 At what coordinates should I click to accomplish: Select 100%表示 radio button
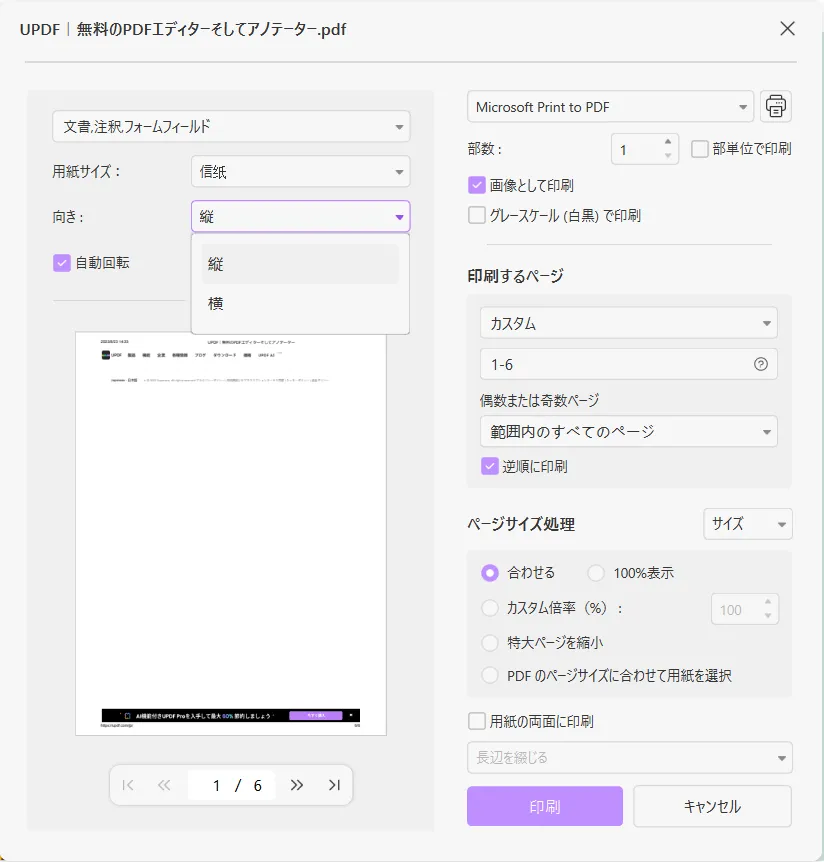point(596,573)
